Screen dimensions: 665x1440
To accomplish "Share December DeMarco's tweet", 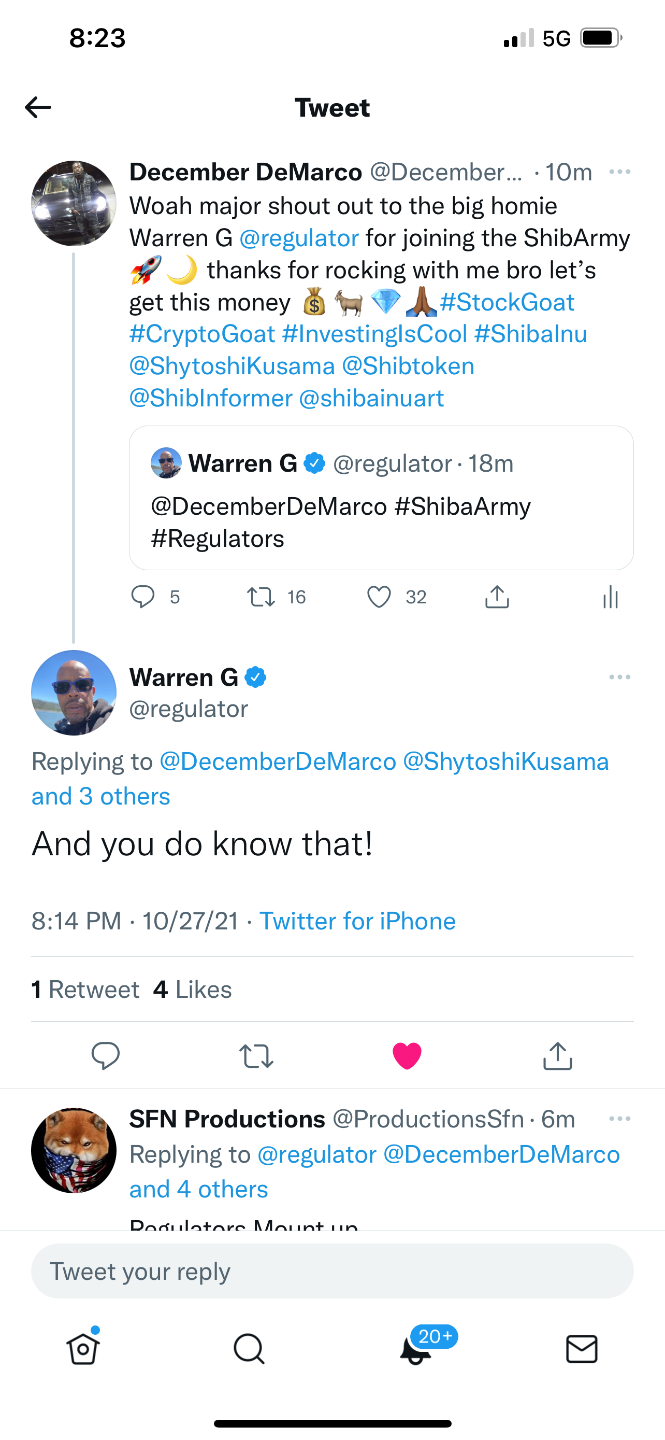I will (x=497, y=597).
